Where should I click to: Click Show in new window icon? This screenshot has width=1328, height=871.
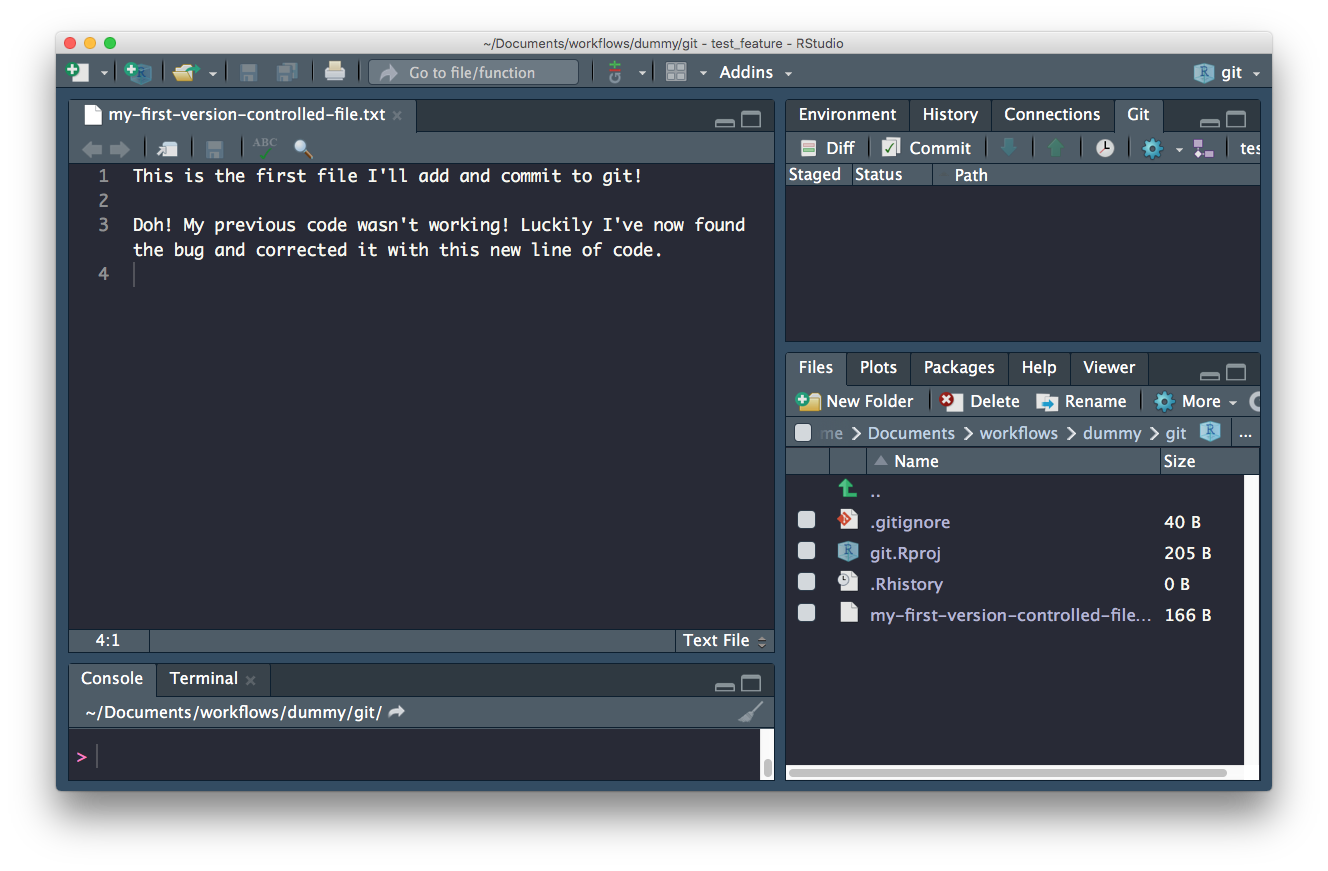point(168,149)
